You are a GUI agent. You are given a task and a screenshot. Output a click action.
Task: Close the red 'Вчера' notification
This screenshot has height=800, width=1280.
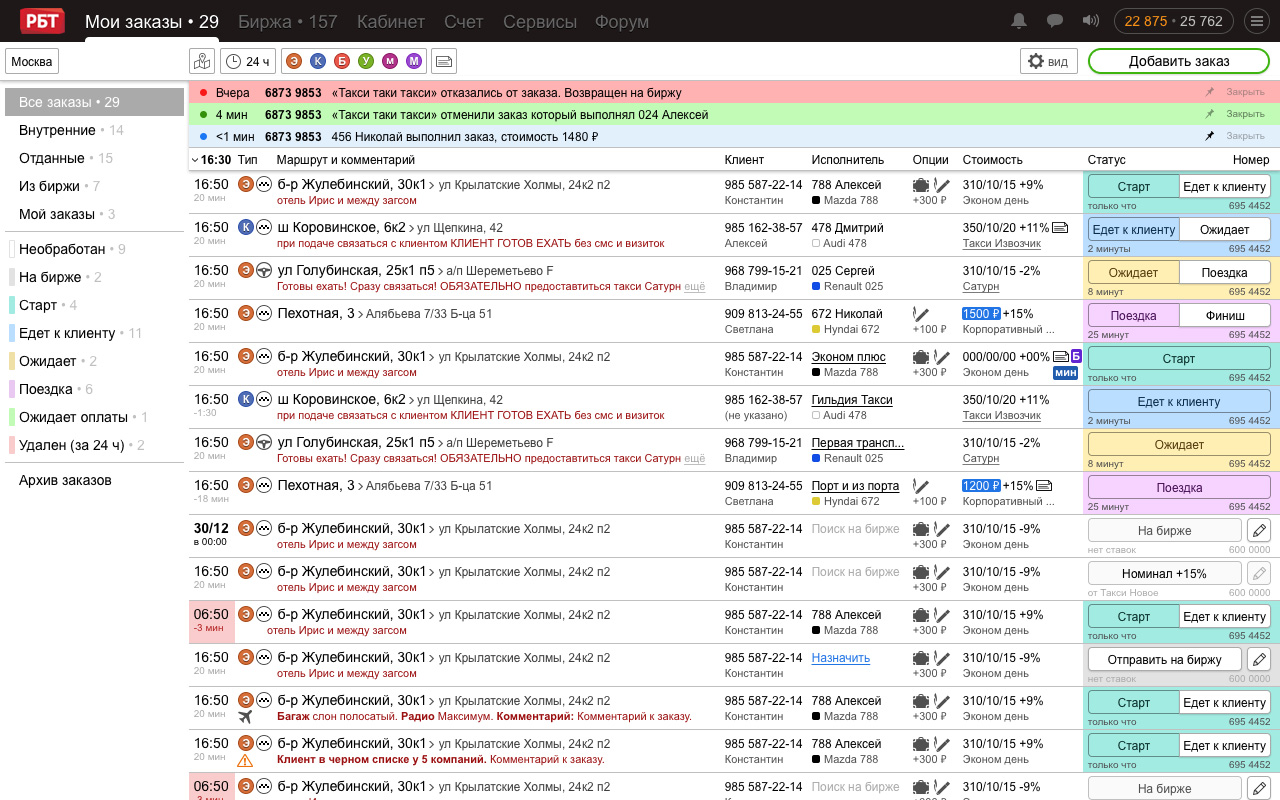point(1245,92)
